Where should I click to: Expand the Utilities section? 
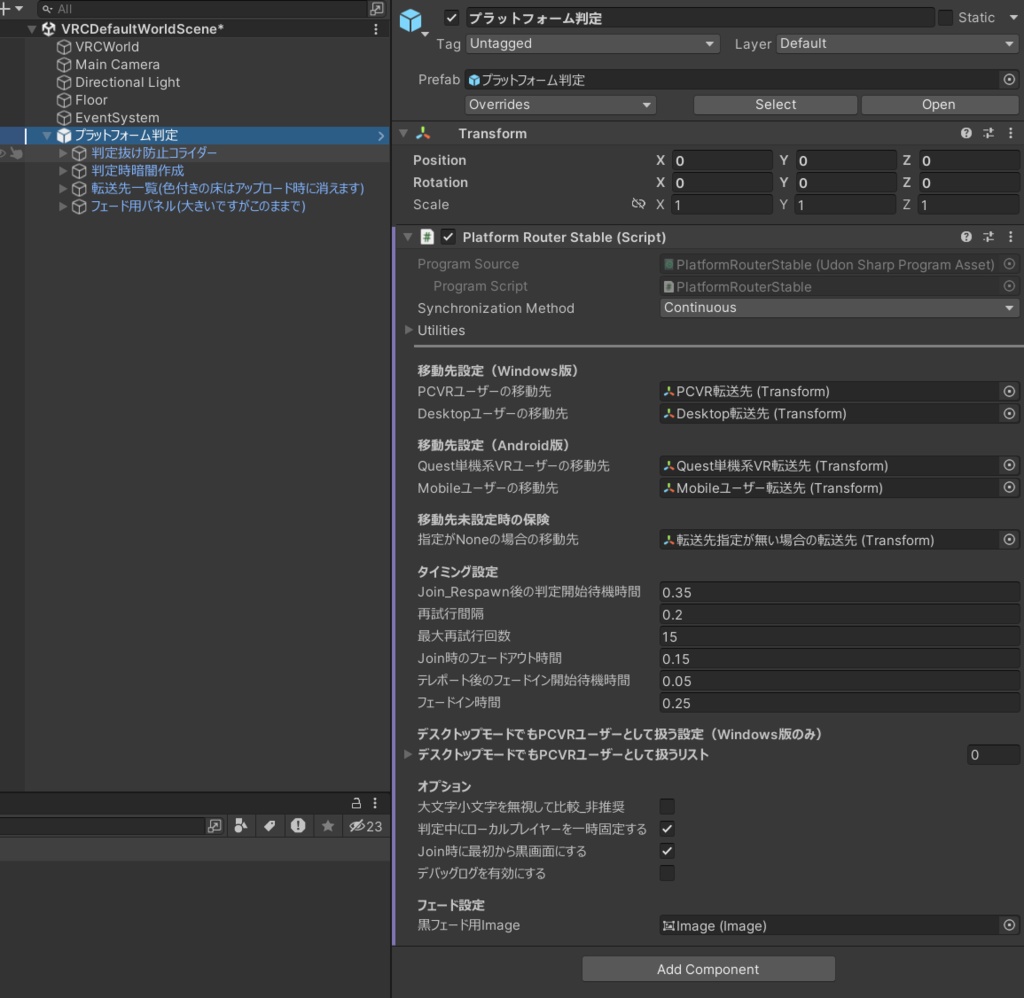(408, 330)
